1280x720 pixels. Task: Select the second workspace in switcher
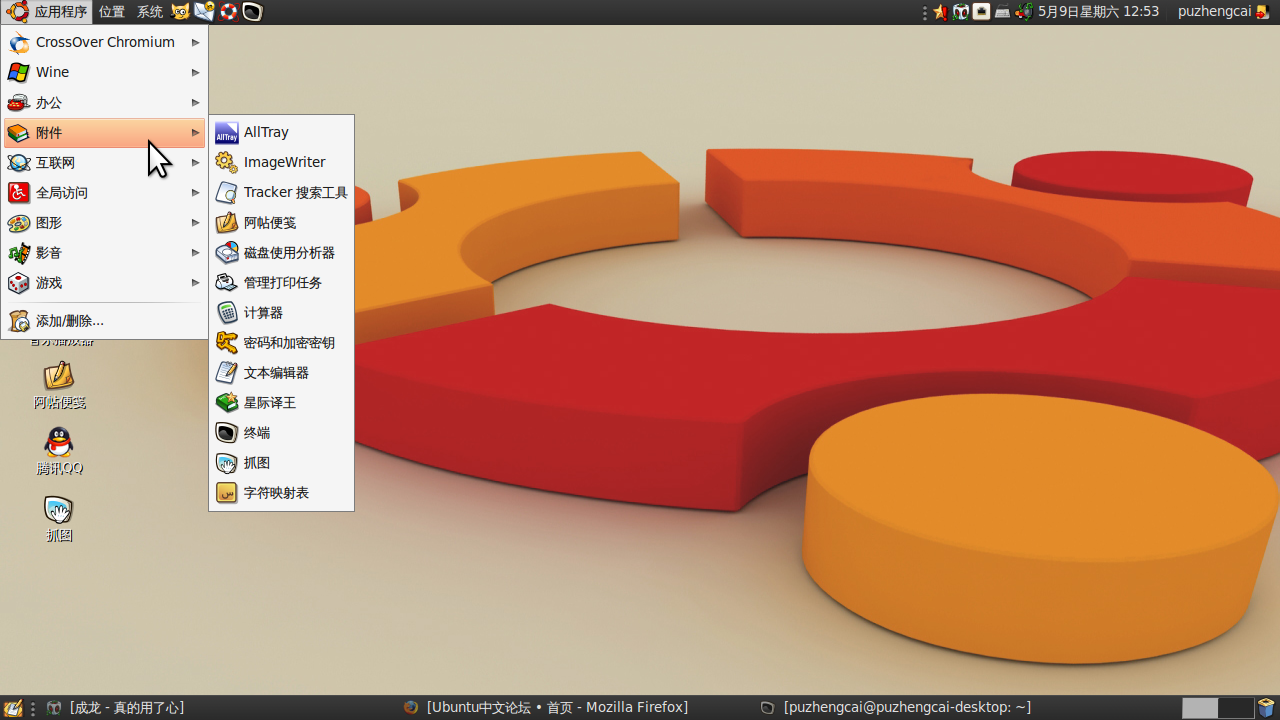tap(1236, 708)
